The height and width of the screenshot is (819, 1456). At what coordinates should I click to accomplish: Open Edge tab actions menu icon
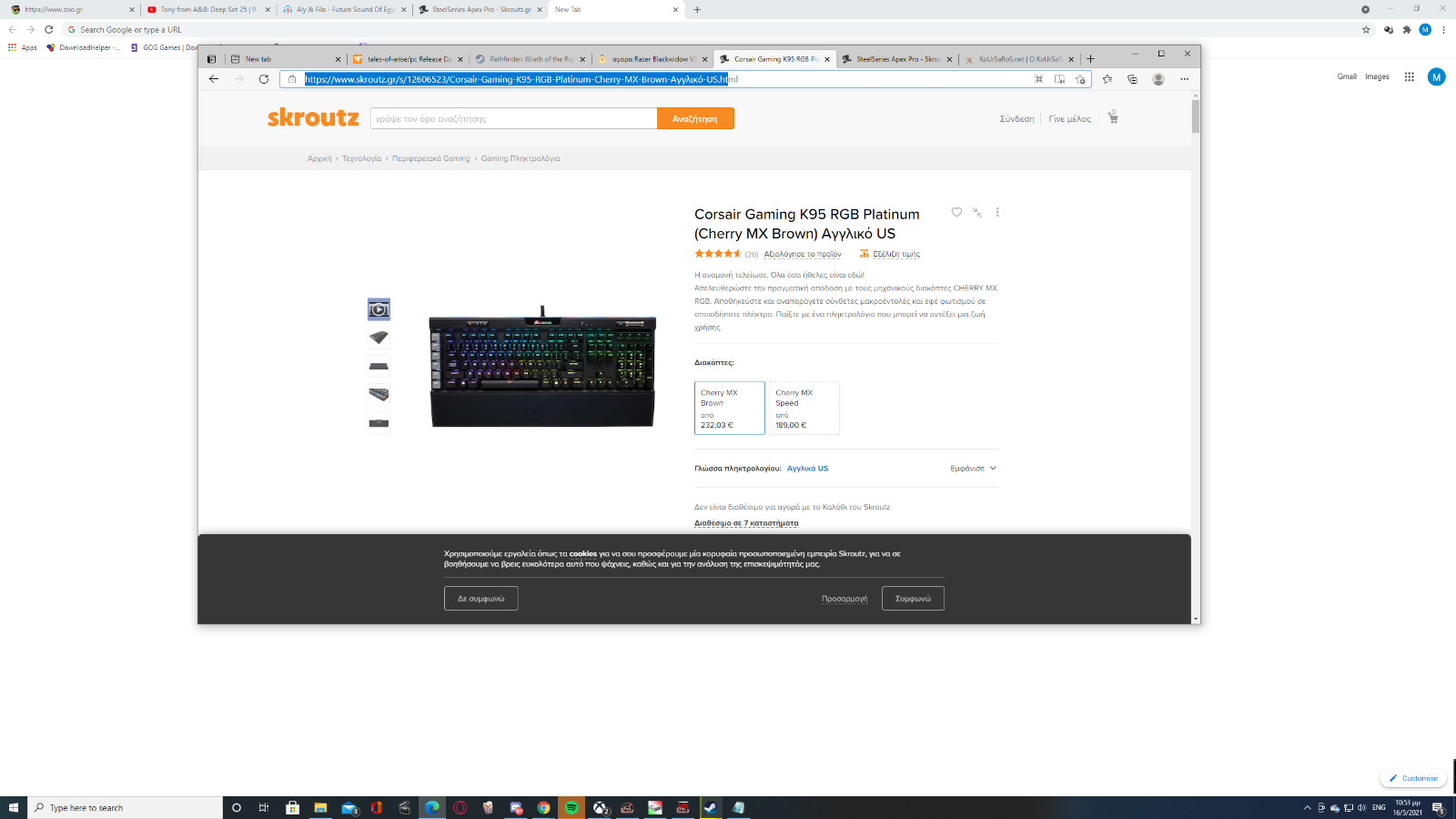point(211,59)
